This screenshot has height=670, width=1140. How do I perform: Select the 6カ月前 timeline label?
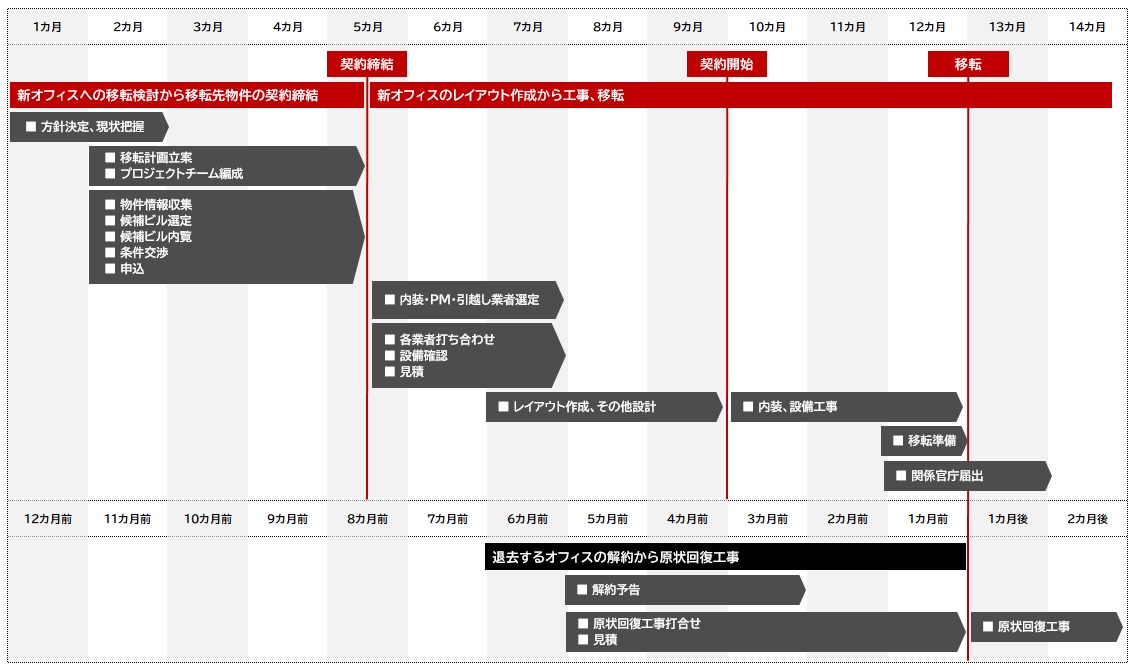coord(527,519)
